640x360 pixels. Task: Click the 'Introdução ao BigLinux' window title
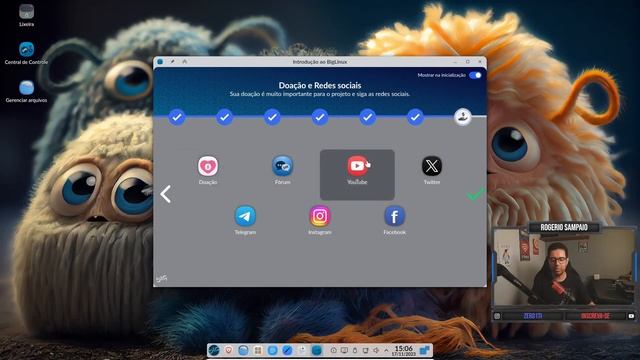pos(320,62)
